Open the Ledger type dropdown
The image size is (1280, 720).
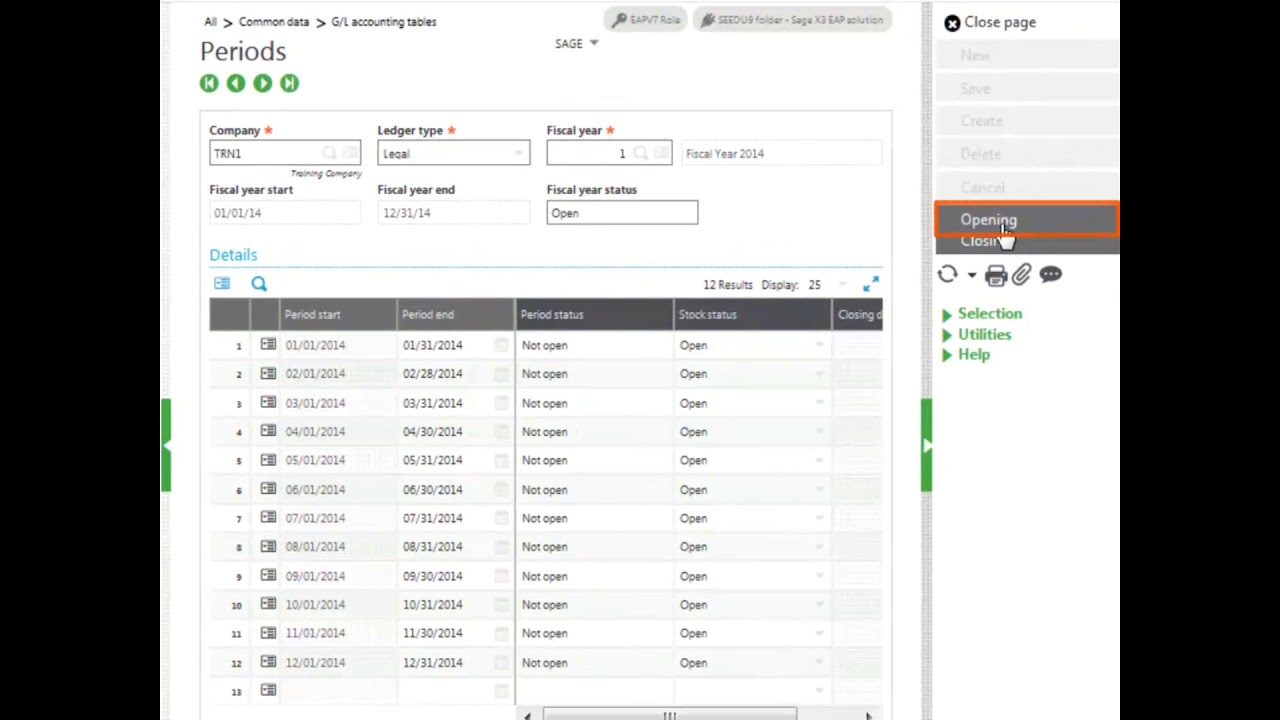(519, 154)
